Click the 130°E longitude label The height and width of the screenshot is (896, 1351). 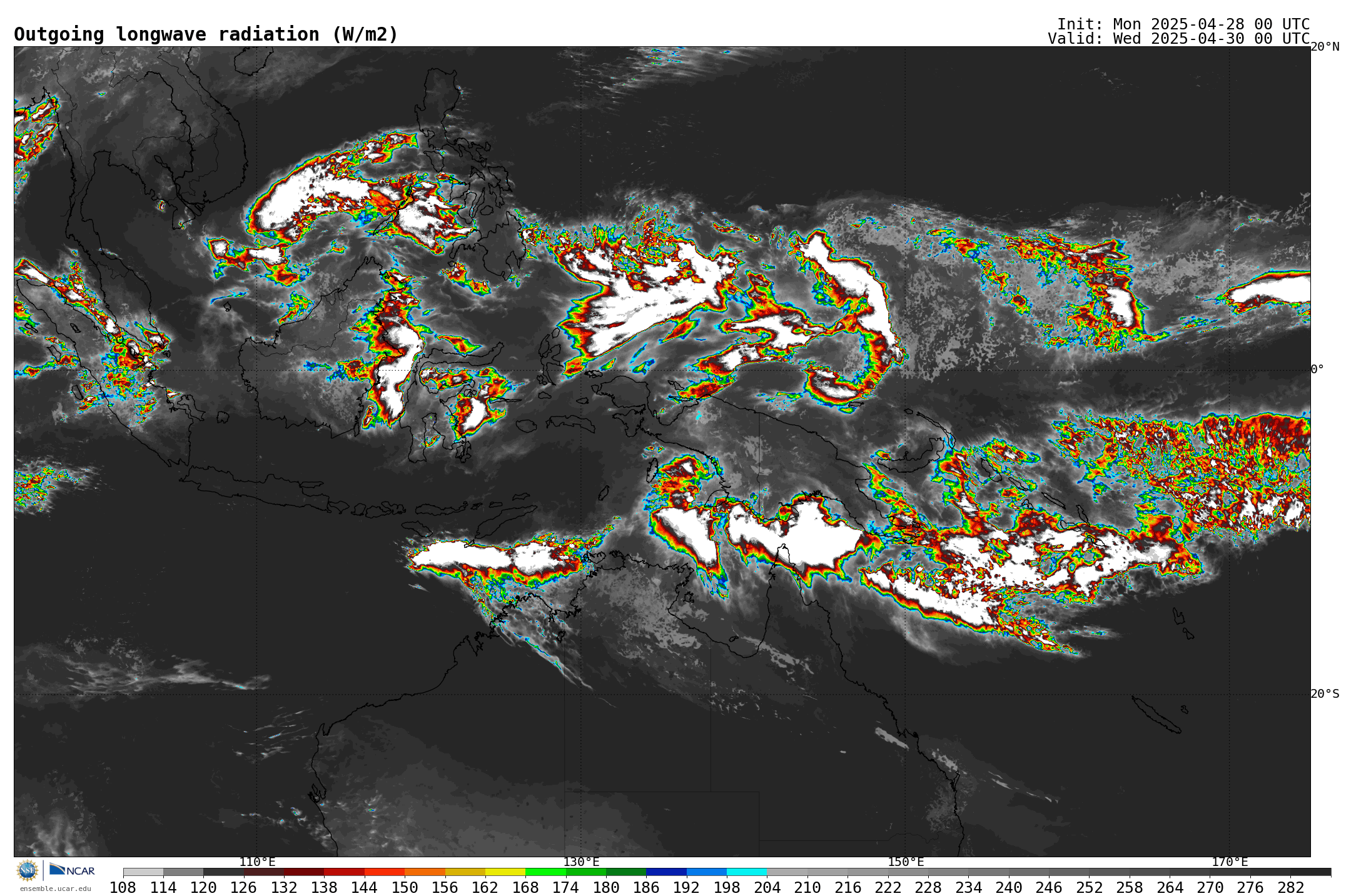[x=581, y=862]
